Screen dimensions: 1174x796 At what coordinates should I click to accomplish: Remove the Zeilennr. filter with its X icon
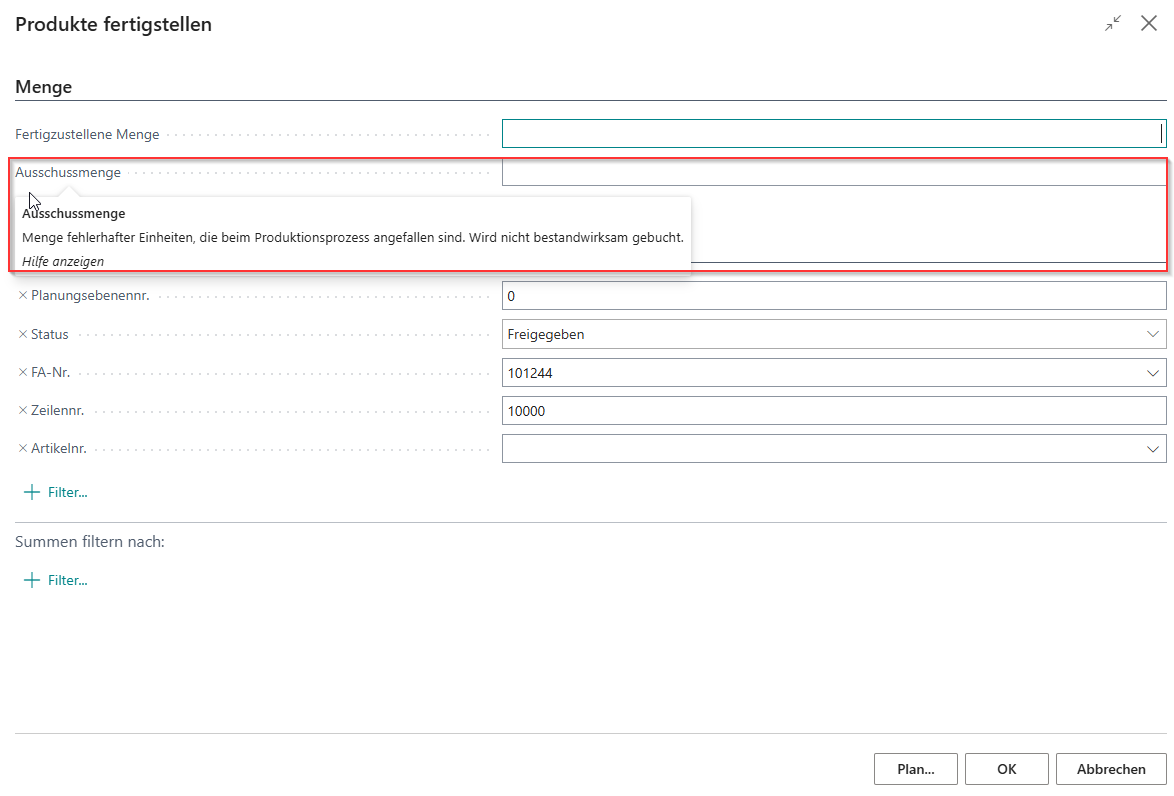pos(23,410)
